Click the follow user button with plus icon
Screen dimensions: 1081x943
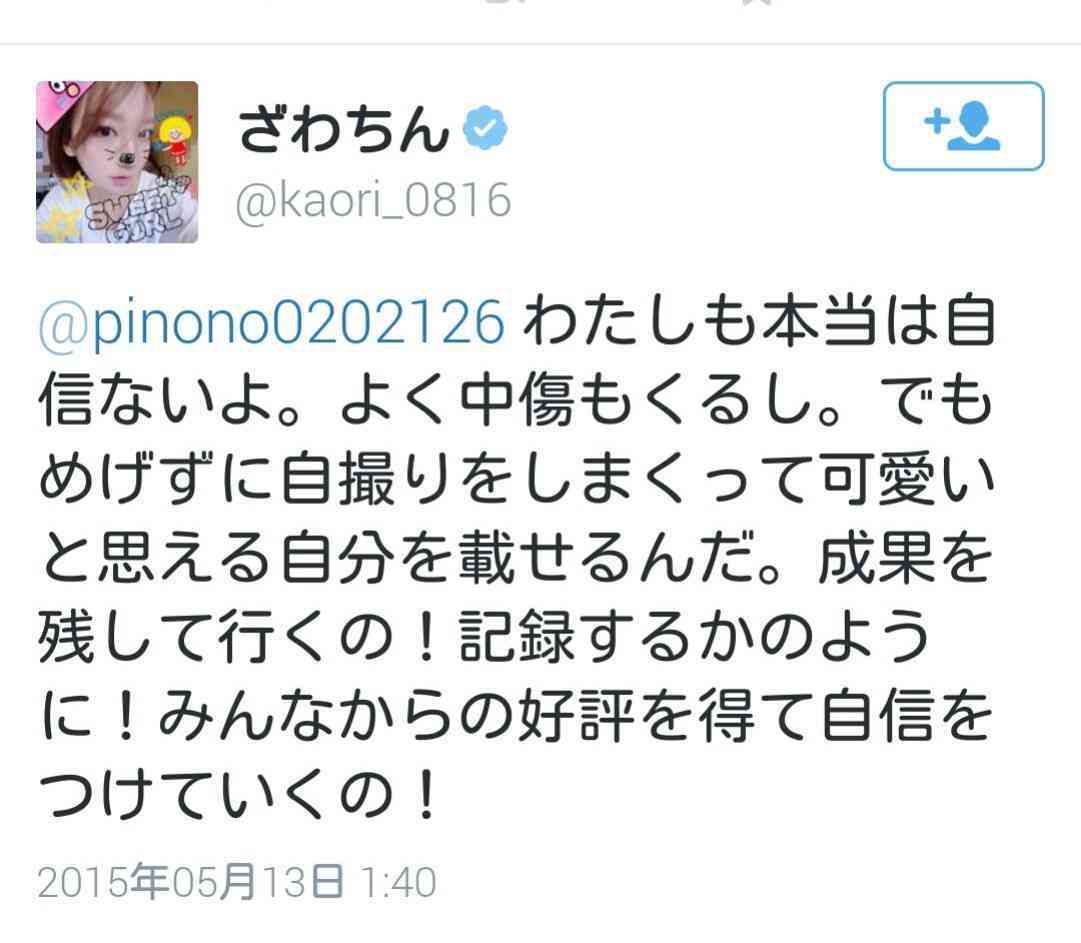coord(963,126)
